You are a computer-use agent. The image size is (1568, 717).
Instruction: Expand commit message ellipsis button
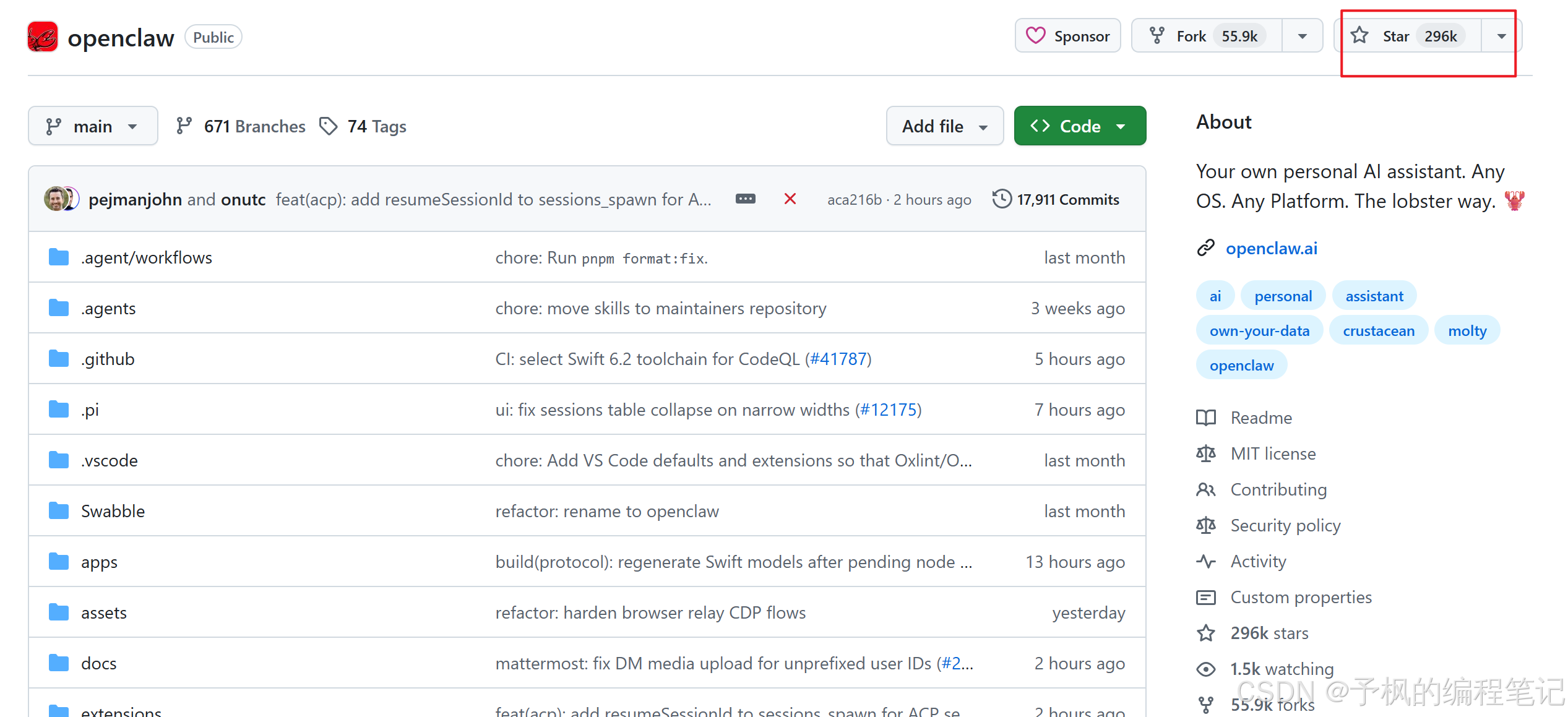[745, 199]
